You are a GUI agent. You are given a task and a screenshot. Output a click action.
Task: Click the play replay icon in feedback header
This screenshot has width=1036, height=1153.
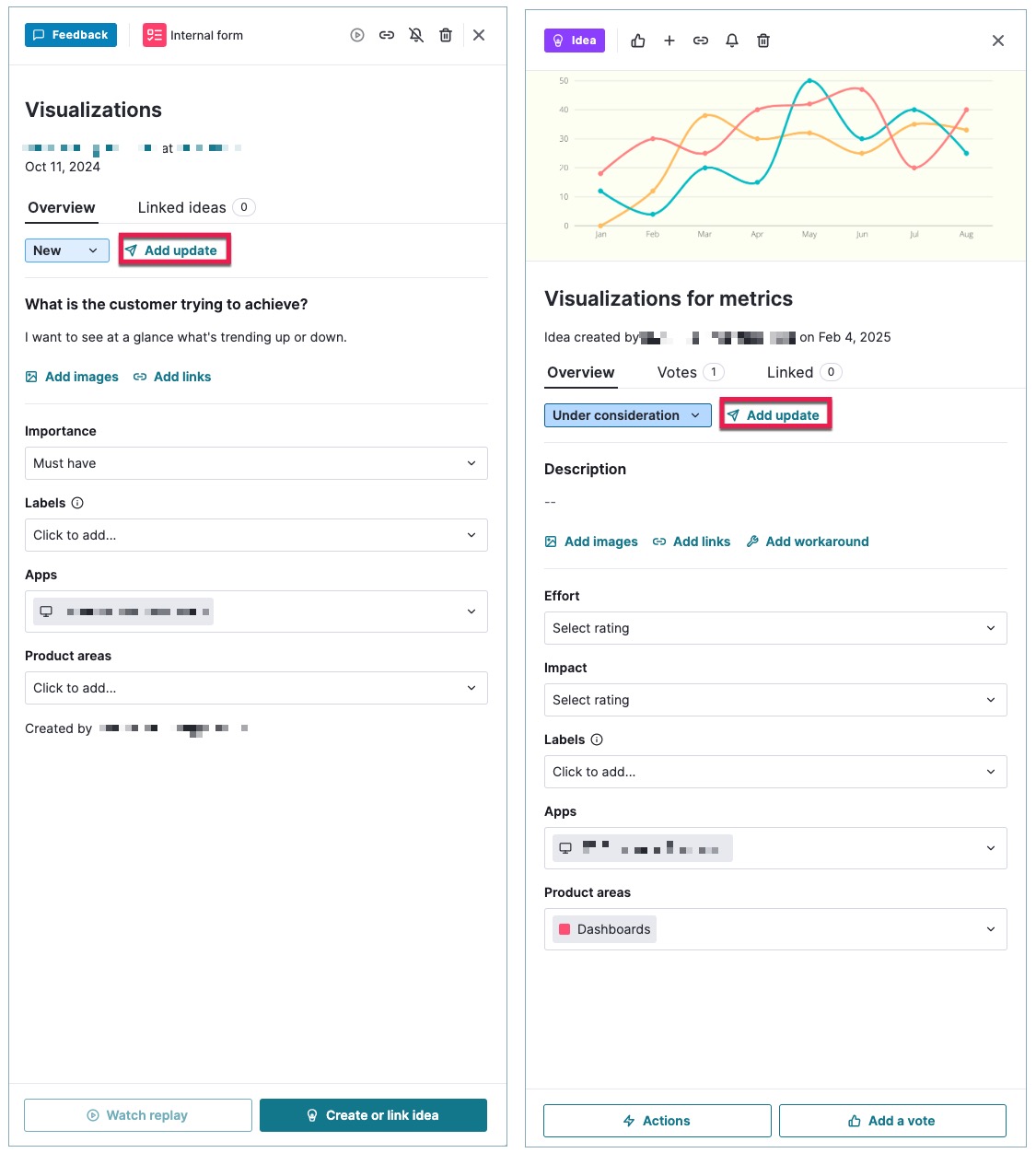pos(357,35)
